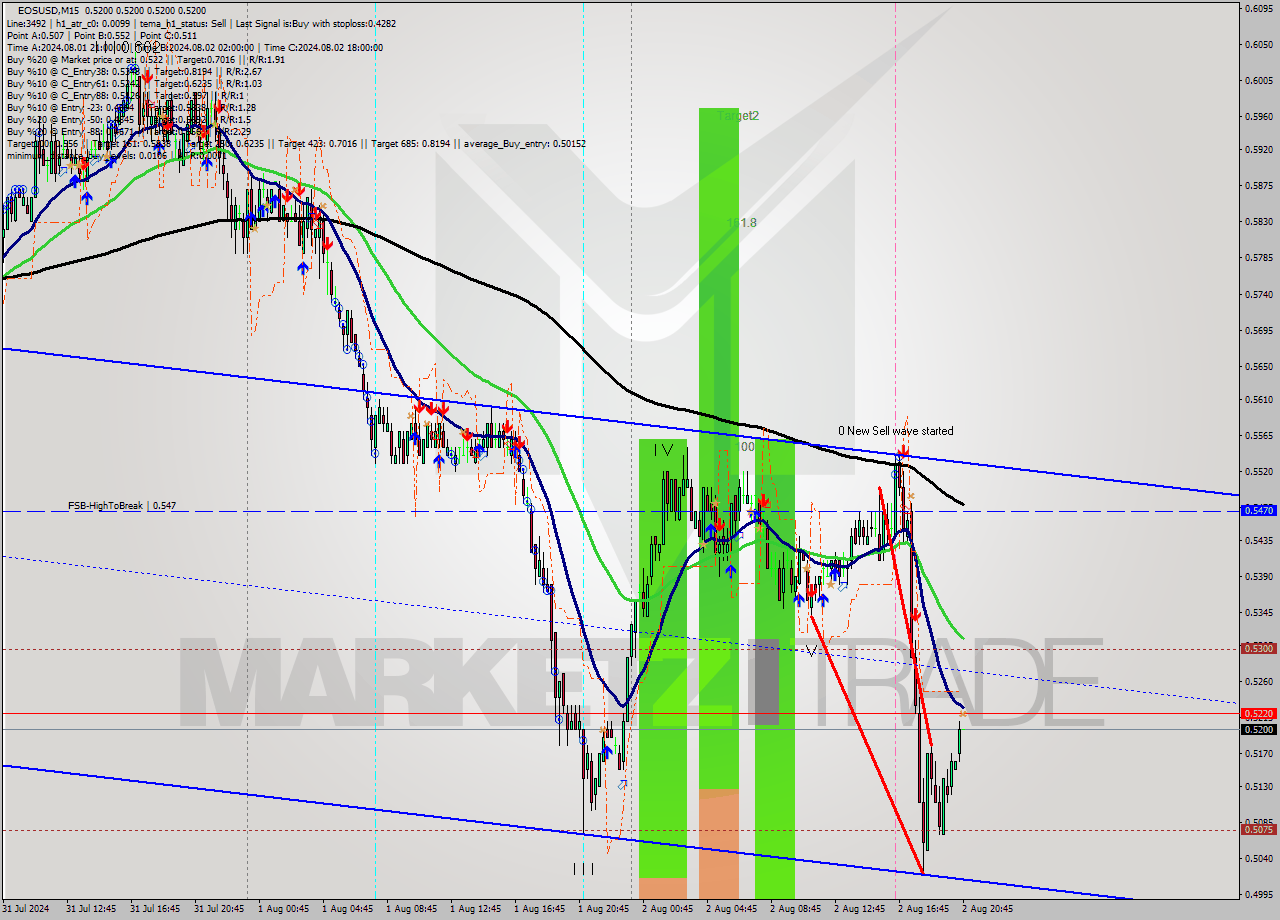Click the '31 Jul 2024' date label
1280x920 pixels.
[28, 909]
